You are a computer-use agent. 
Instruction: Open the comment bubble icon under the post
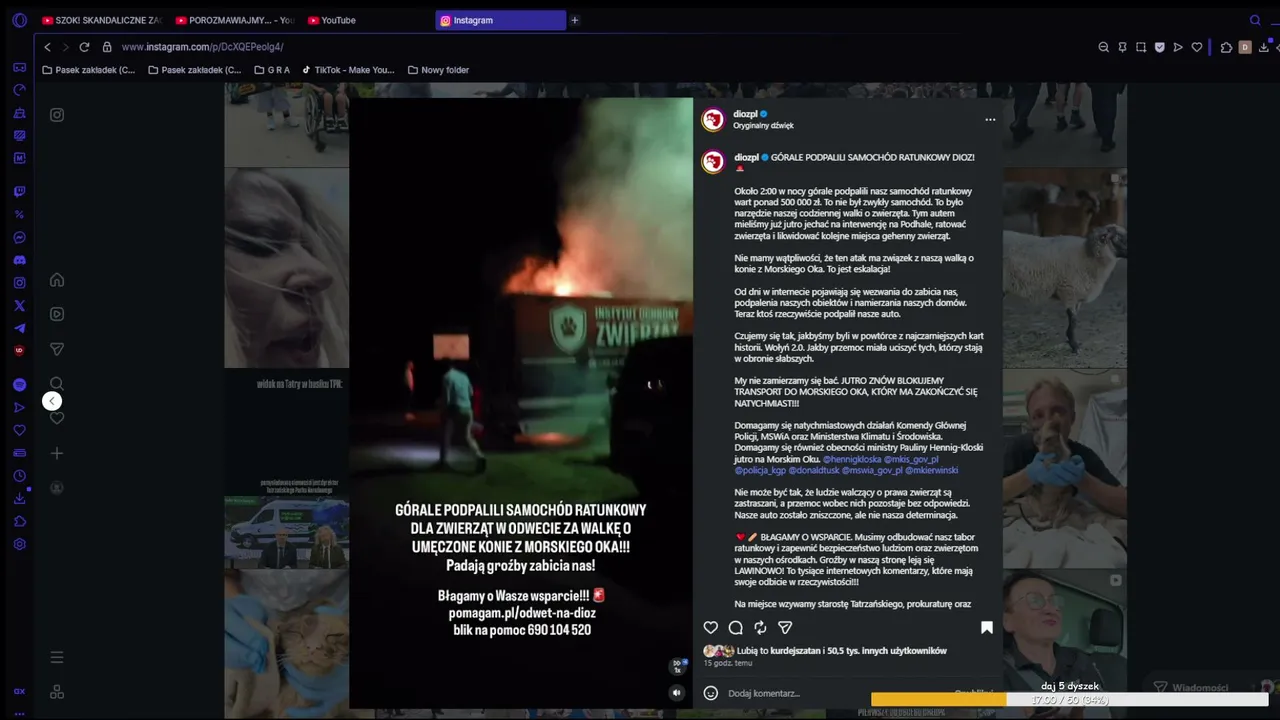click(x=735, y=628)
